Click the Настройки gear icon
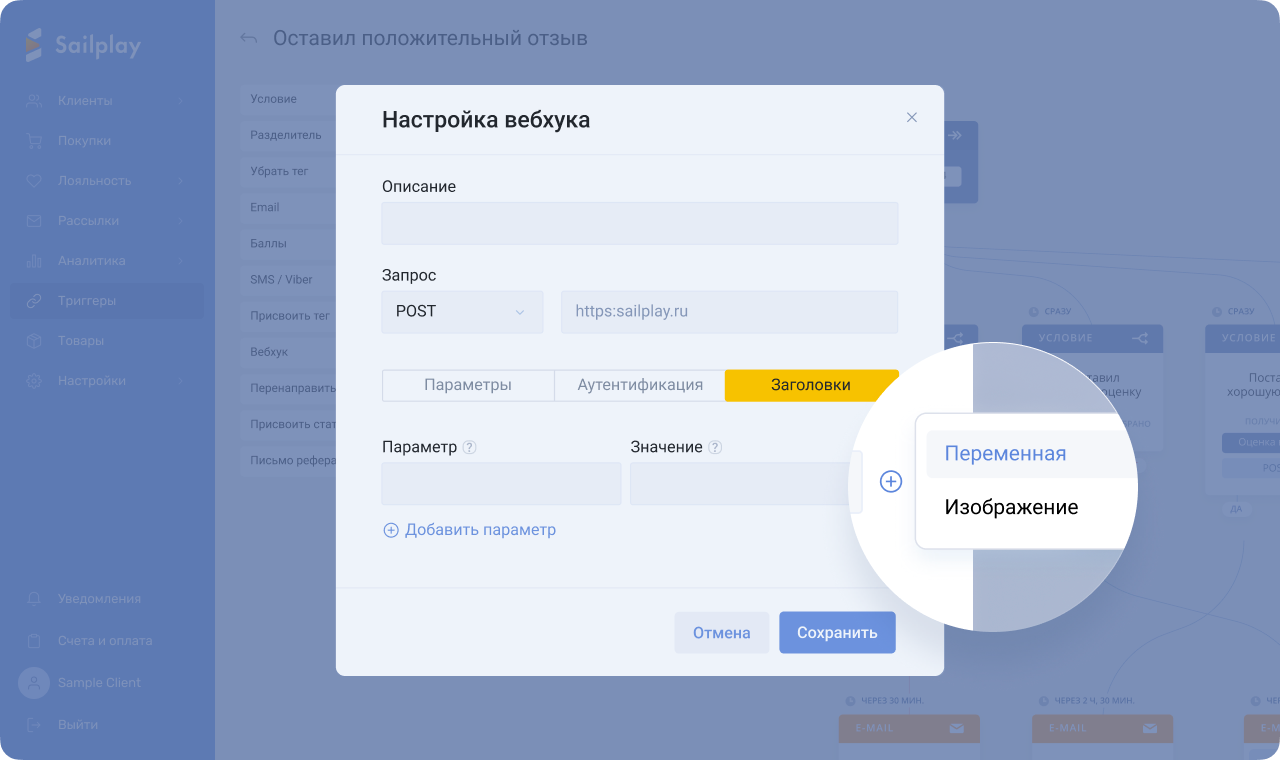 (34, 381)
